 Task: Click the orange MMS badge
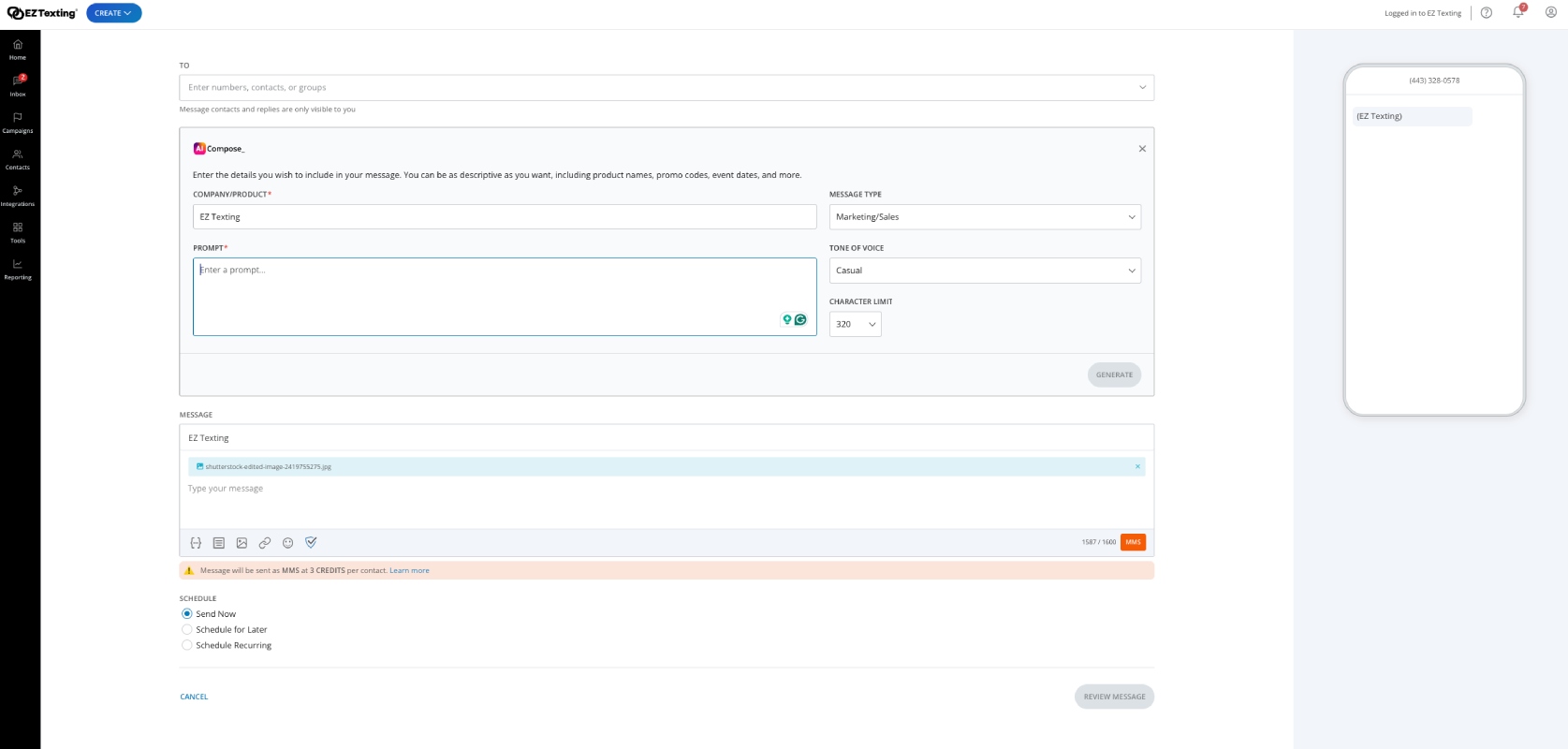click(1133, 542)
